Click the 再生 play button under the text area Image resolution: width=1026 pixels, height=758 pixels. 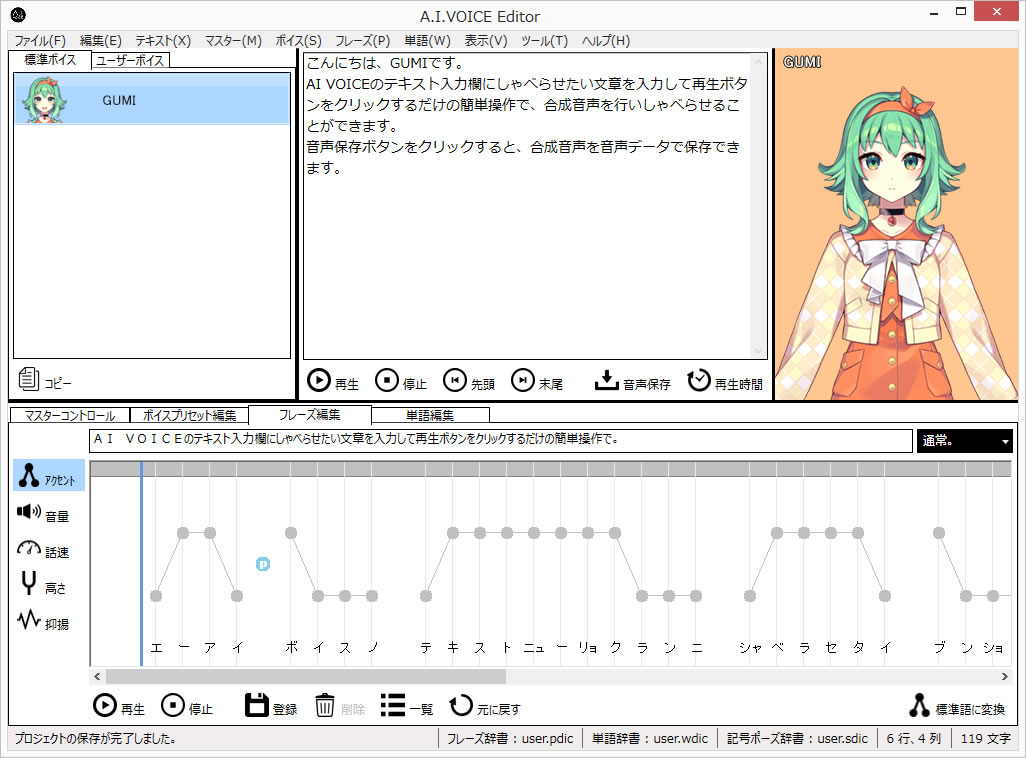[x=332, y=382]
